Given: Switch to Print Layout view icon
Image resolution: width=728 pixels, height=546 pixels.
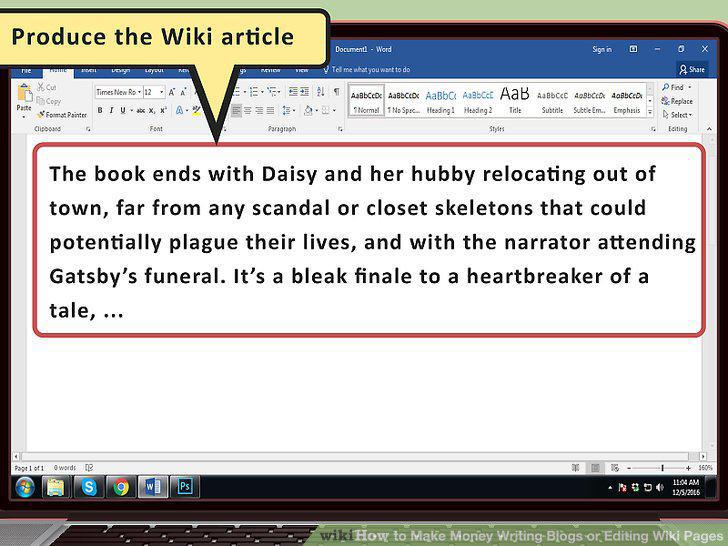Looking at the screenshot, I should (595, 468).
